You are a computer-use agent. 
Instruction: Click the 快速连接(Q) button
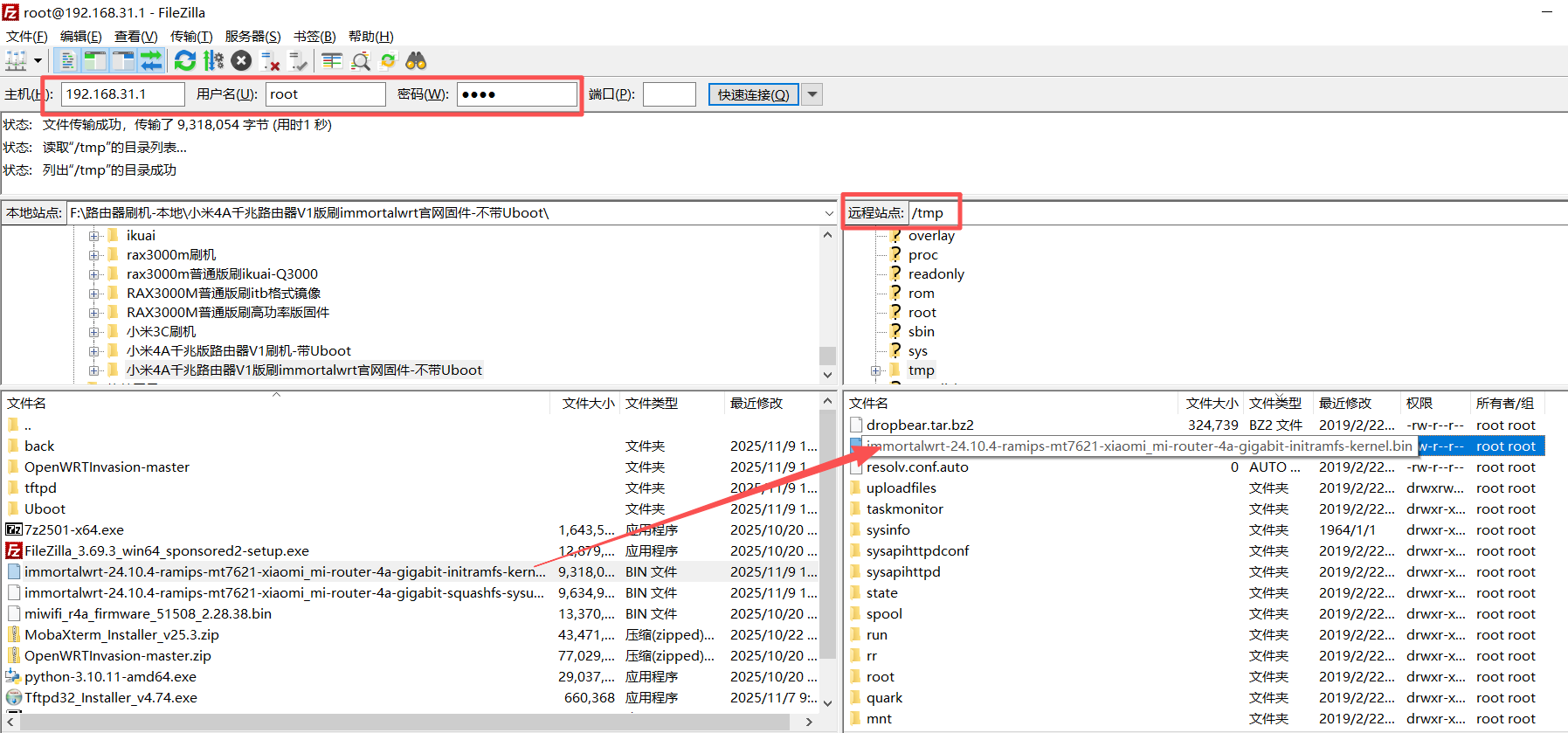coord(753,94)
